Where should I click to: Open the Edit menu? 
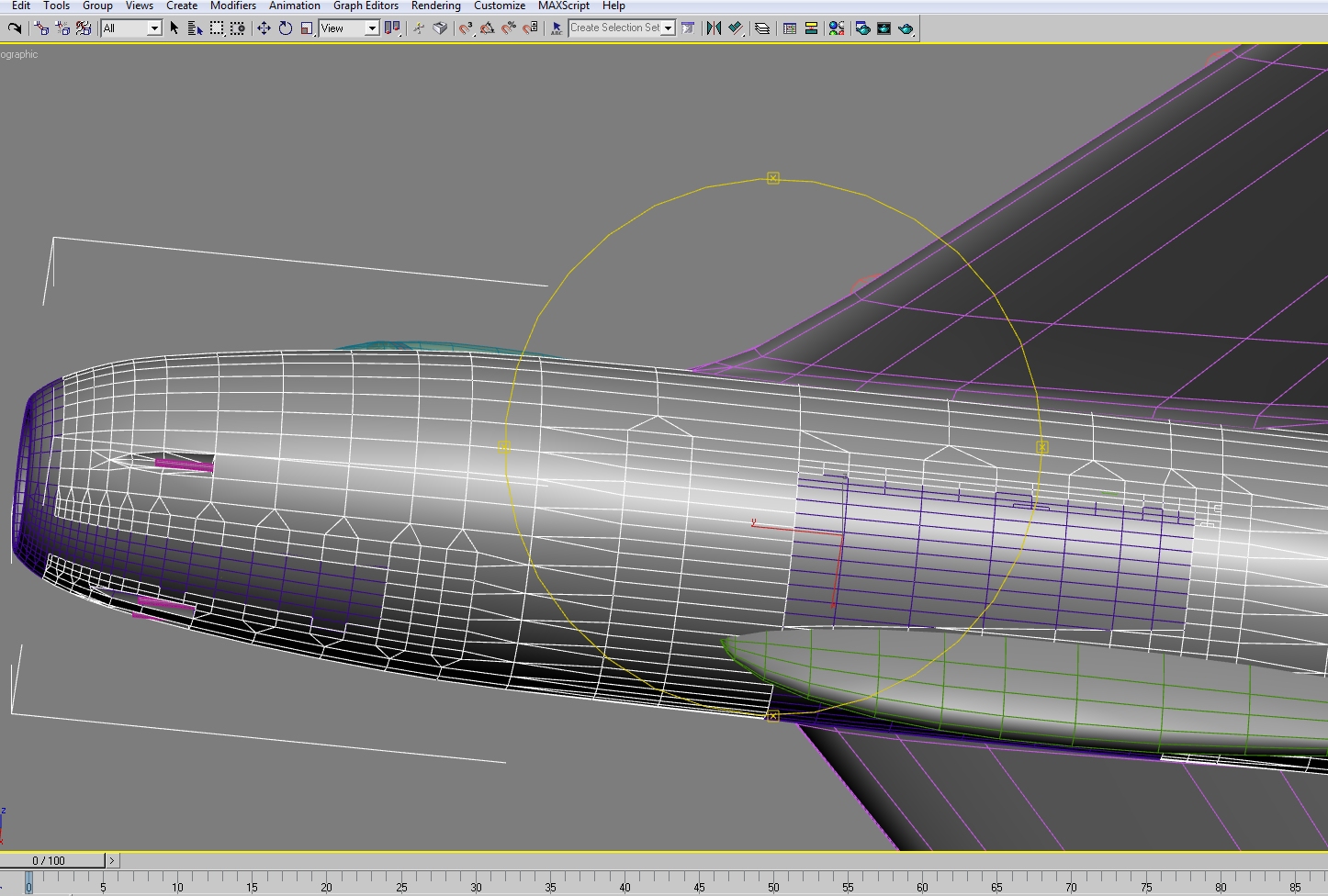pos(21,6)
